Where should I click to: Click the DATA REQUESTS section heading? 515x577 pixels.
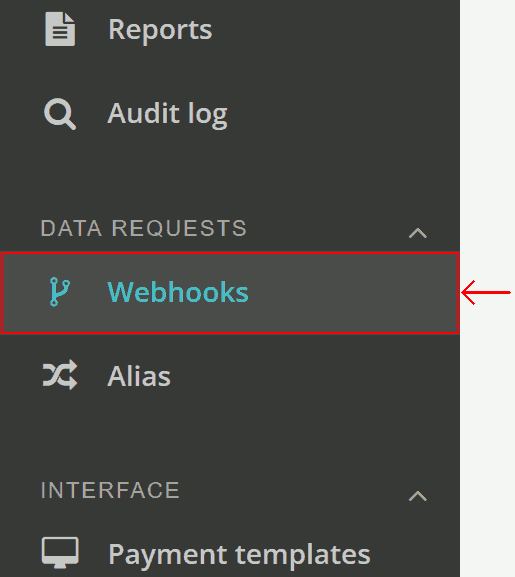pos(144,228)
